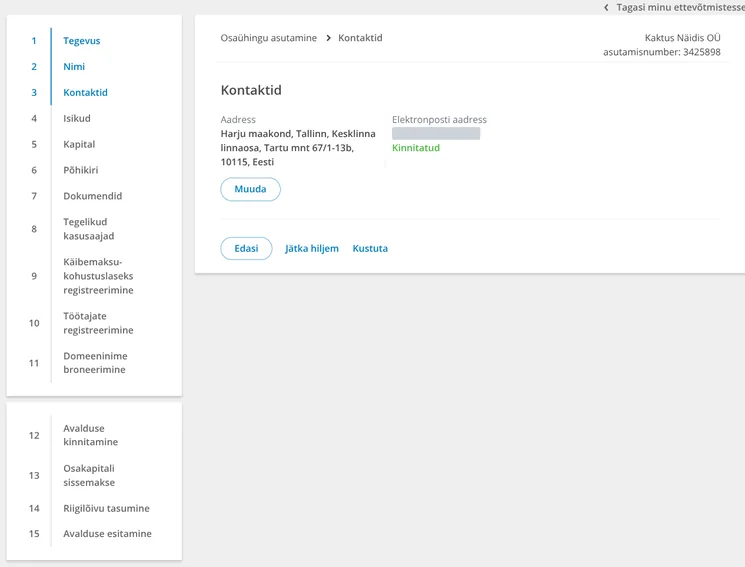Viewport: 745px width, 567px height.
Task: Open the Põhikiri step
Action: [x=81, y=170]
